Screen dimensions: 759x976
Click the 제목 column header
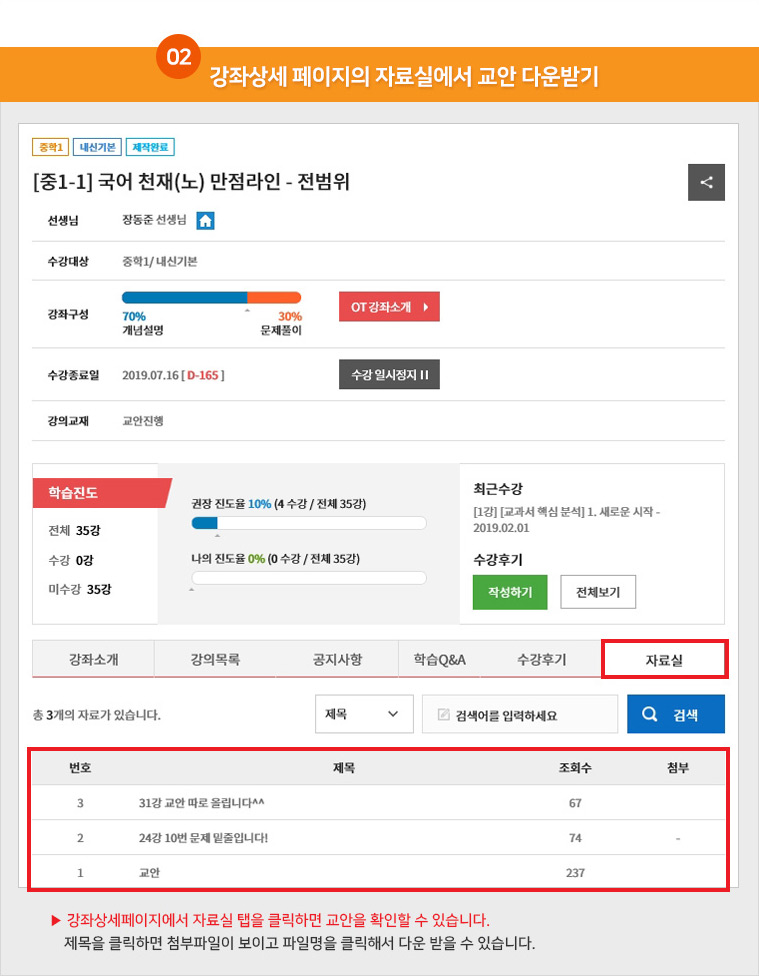click(343, 768)
